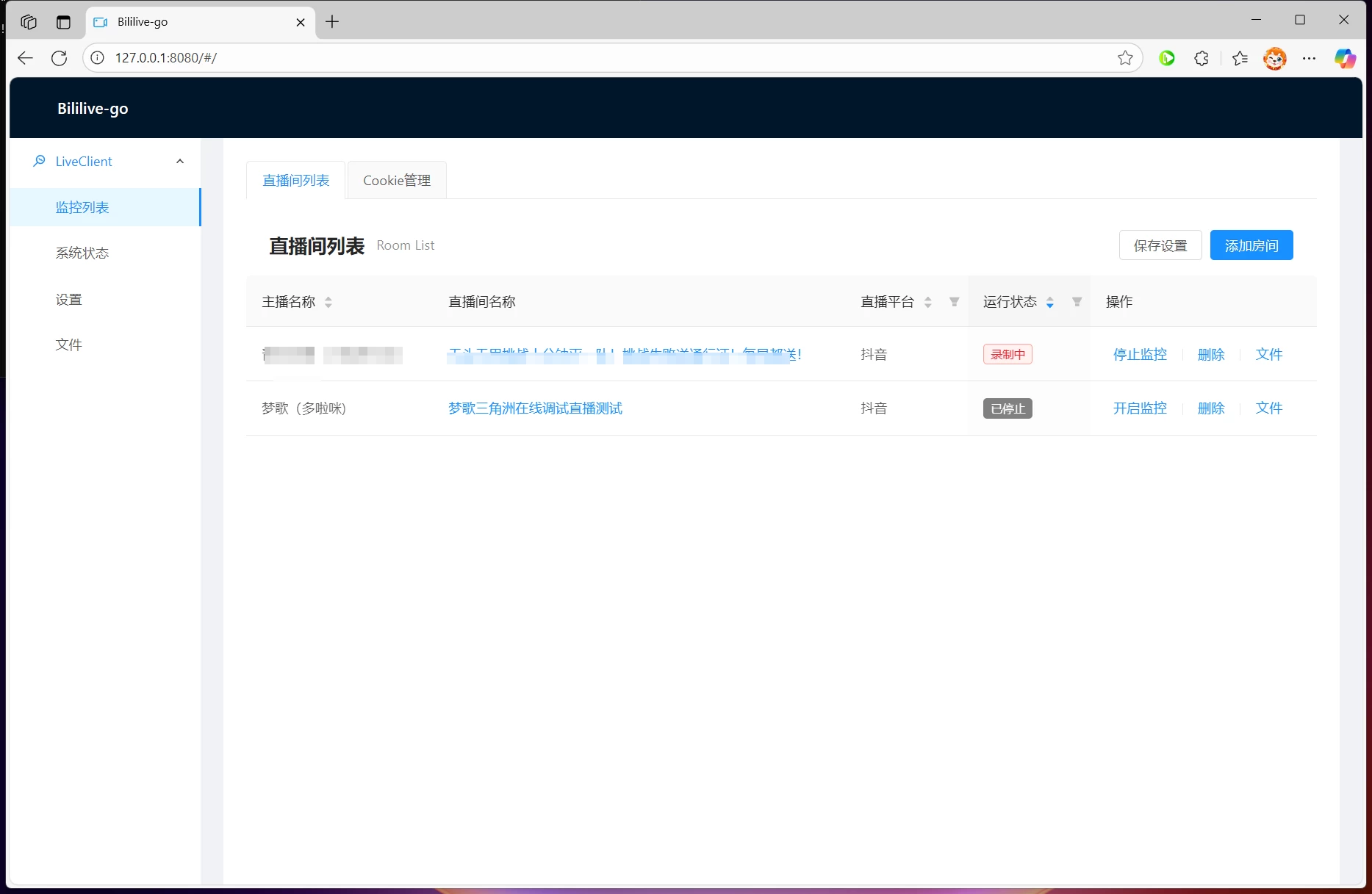Switch to the Cookie管理 tab
The width and height of the screenshot is (1372, 894).
tap(396, 180)
